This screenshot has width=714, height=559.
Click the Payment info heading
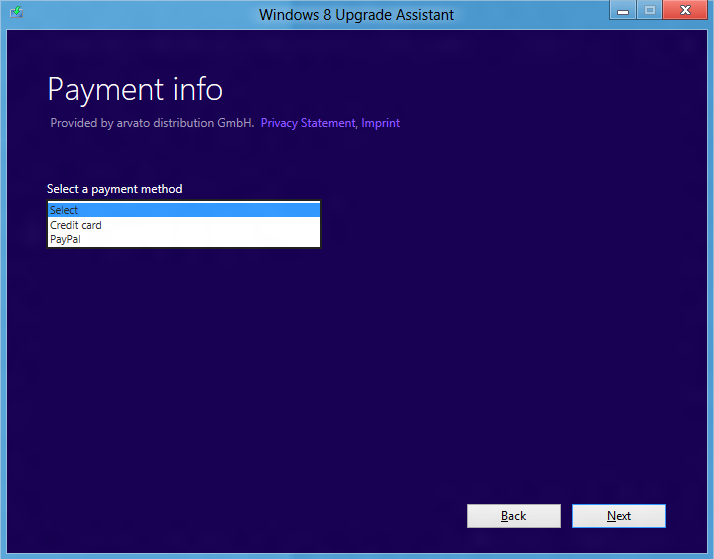tap(135, 89)
